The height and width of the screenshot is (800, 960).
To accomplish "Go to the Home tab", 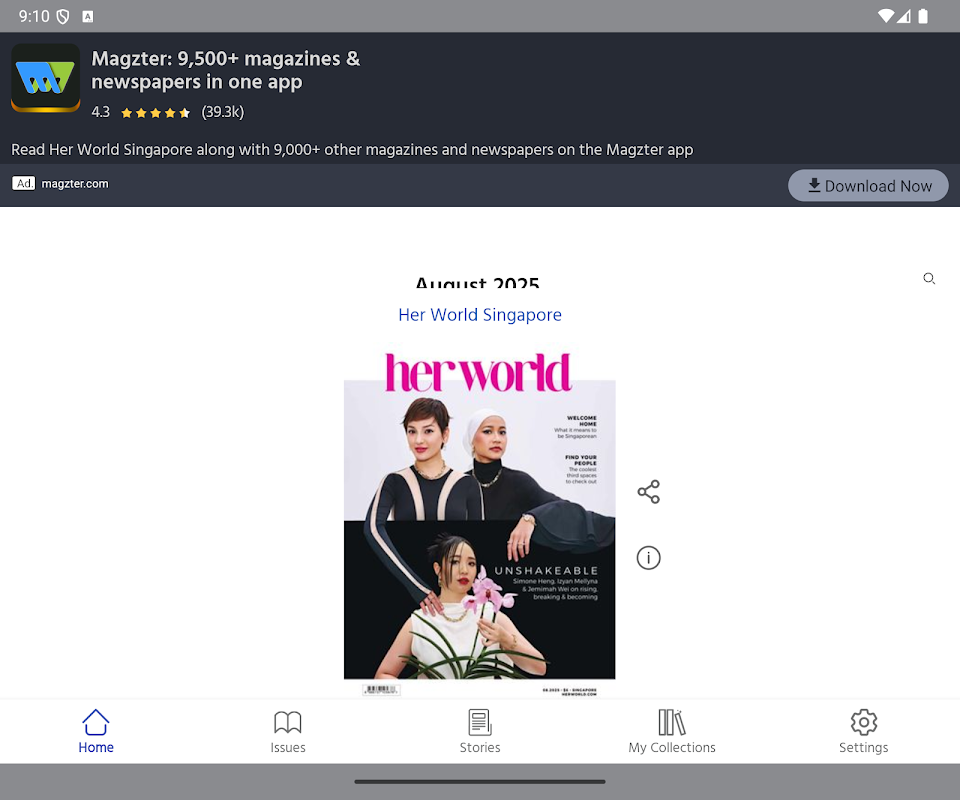I will pos(96,731).
